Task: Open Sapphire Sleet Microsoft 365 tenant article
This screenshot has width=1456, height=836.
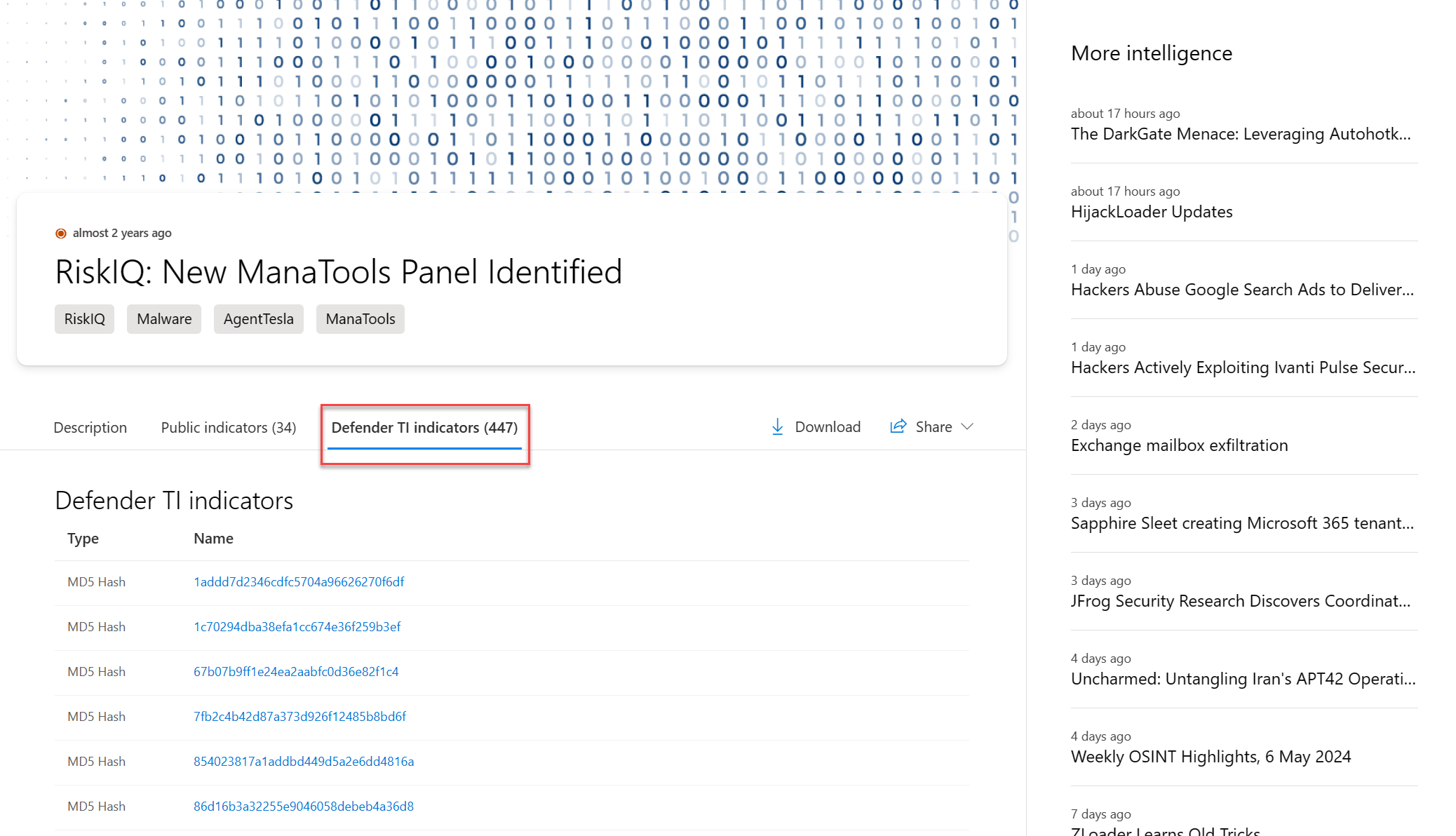Action: click(x=1242, y=523)
